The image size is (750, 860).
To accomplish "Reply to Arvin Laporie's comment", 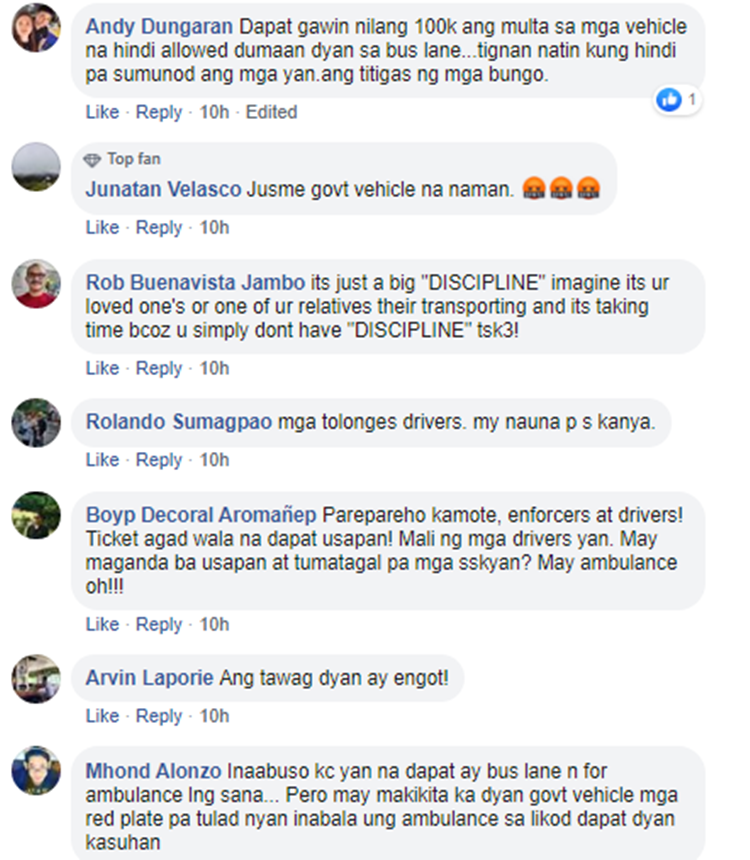I will coord(159,716).
